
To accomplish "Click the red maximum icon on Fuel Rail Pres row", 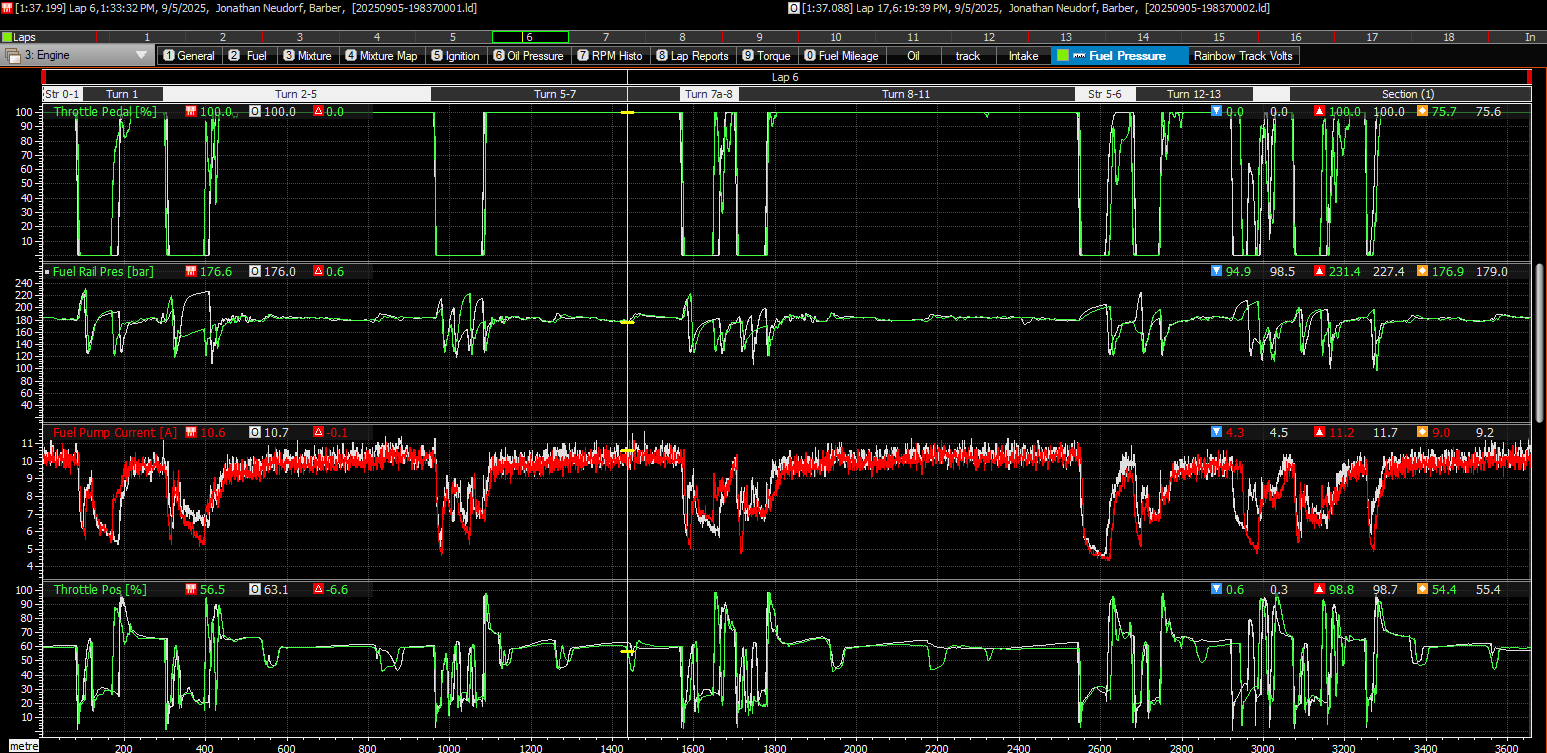I will click(x=1320, y=271).
